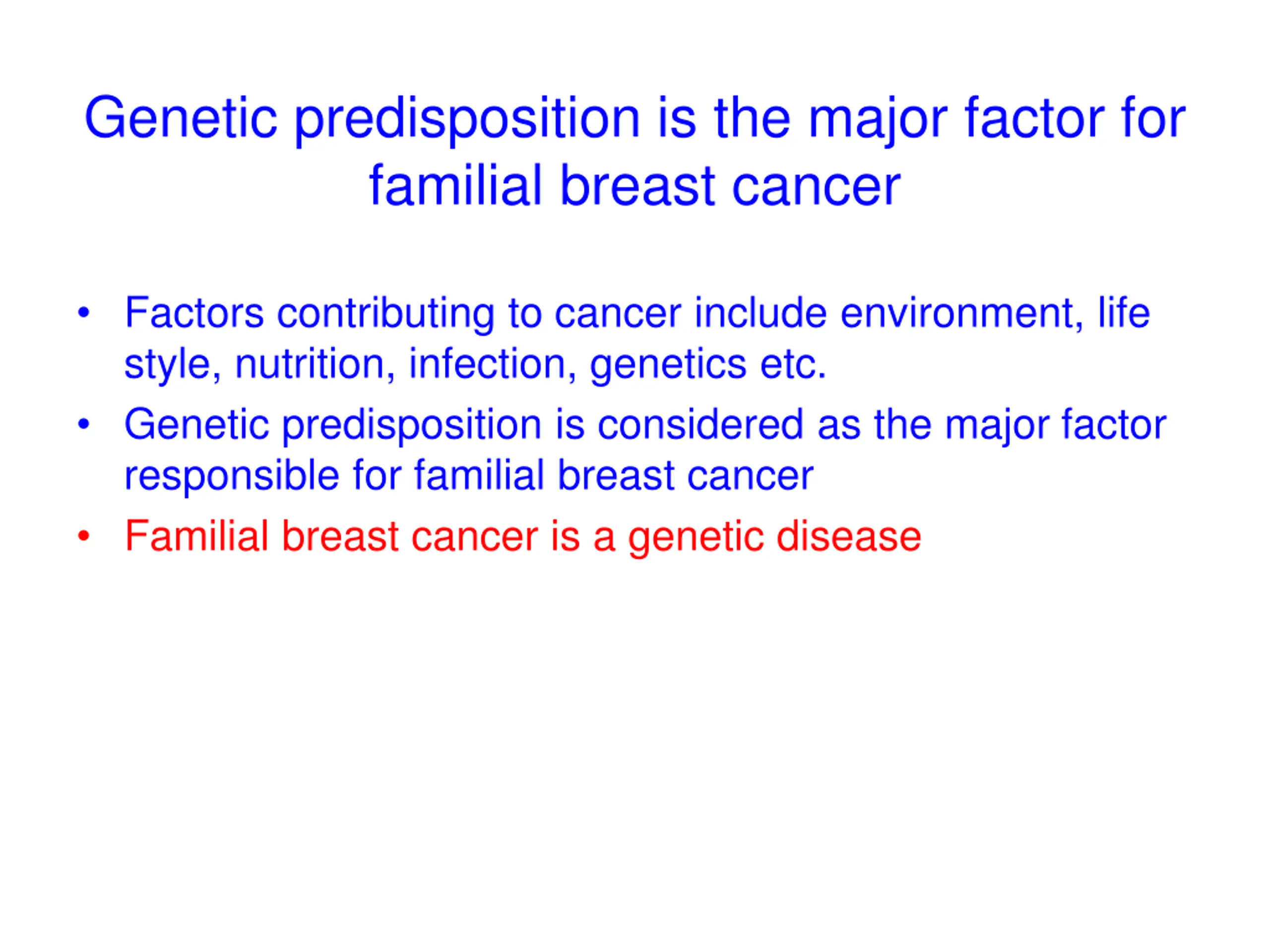Click the word 'disease' in red text
Screen dimensions: 1270x952
pos(849,536)
